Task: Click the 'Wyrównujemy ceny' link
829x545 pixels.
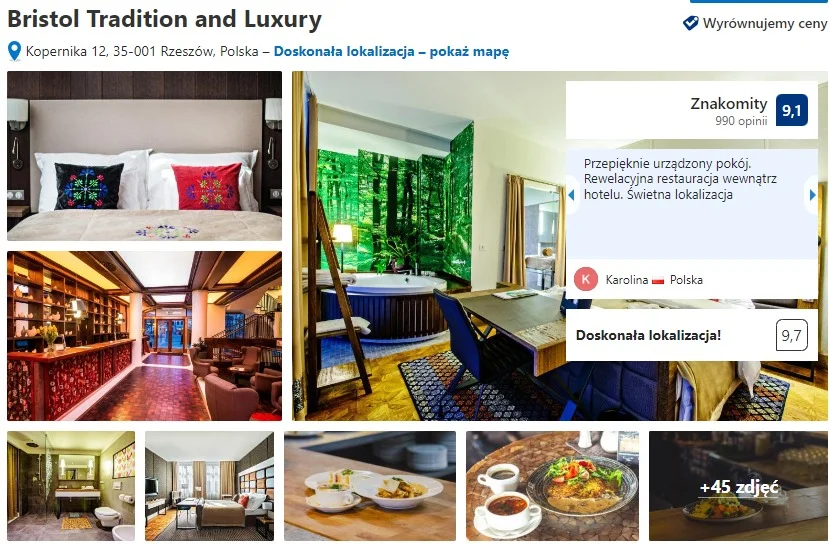Action: click(x=764, y=23)
